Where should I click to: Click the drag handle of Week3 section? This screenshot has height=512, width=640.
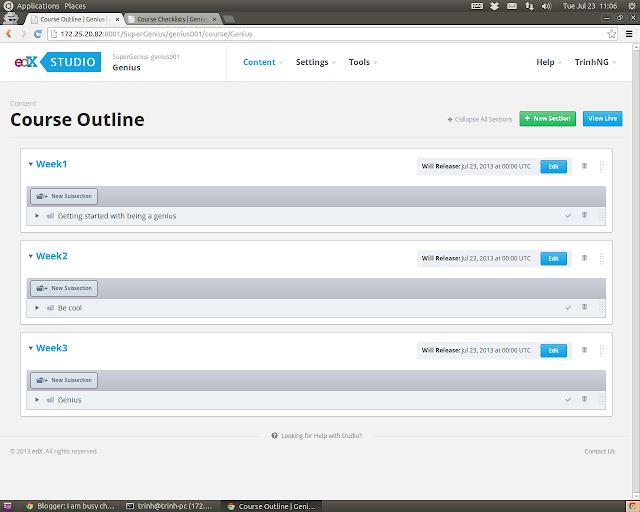point(602,350)
